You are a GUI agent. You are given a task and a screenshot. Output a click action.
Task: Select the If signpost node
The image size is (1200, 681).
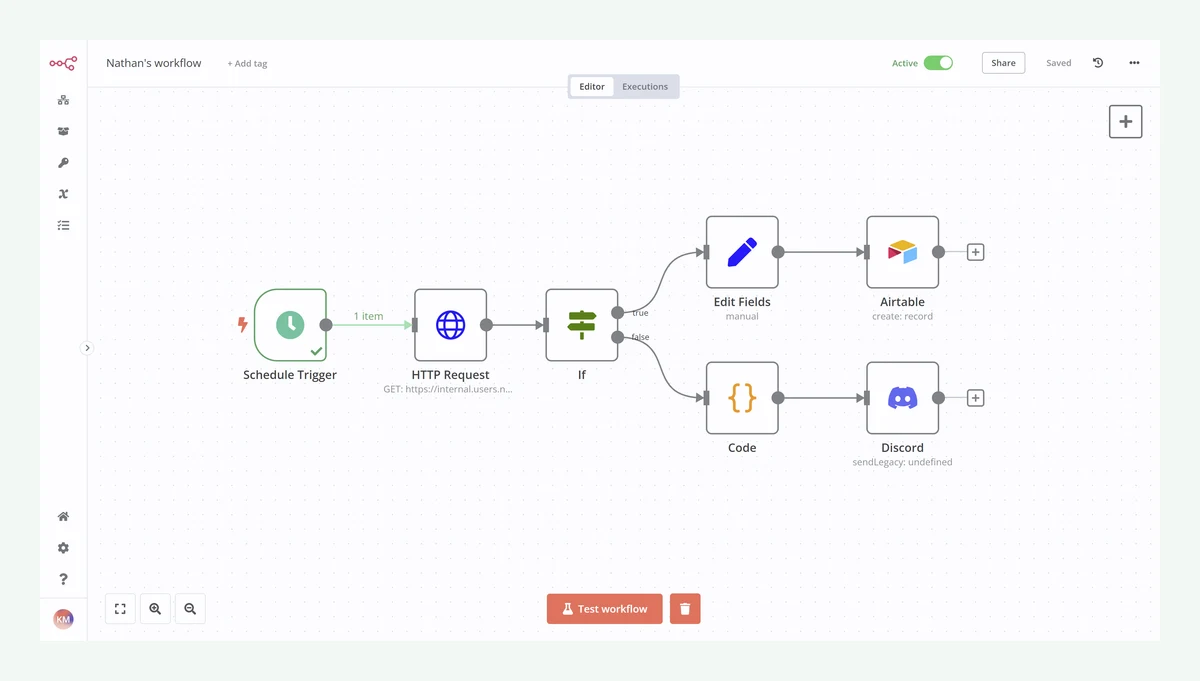point(582,325)
